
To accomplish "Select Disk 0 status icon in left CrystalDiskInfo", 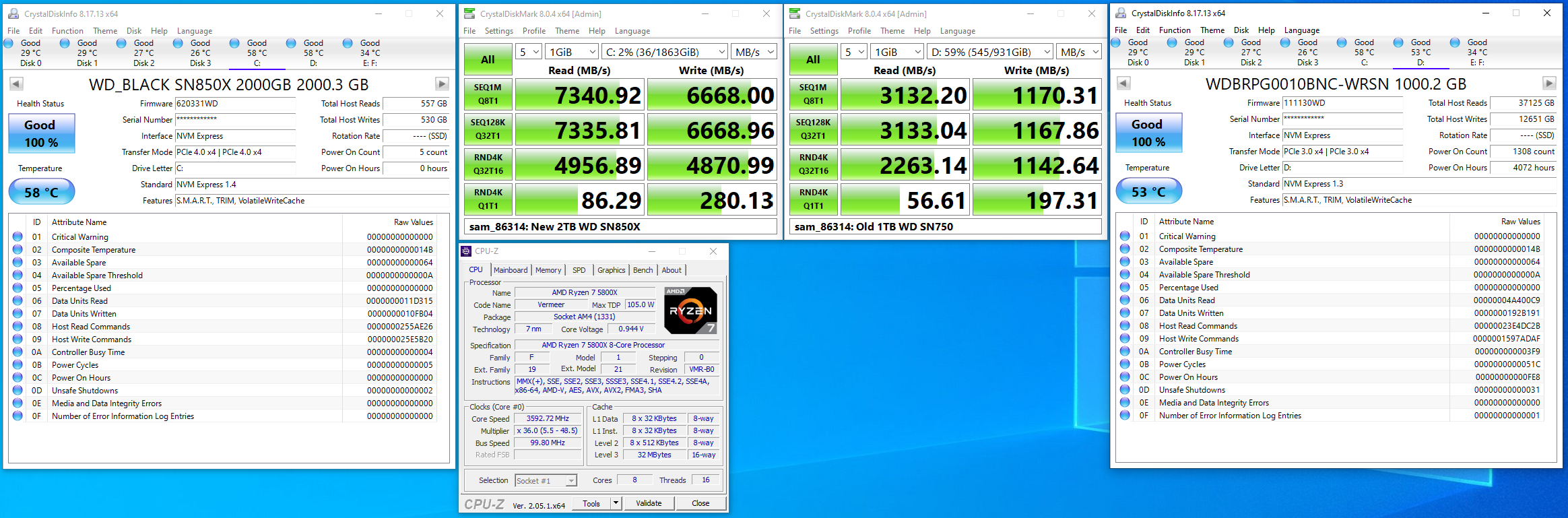I will (x=9, y=43).
